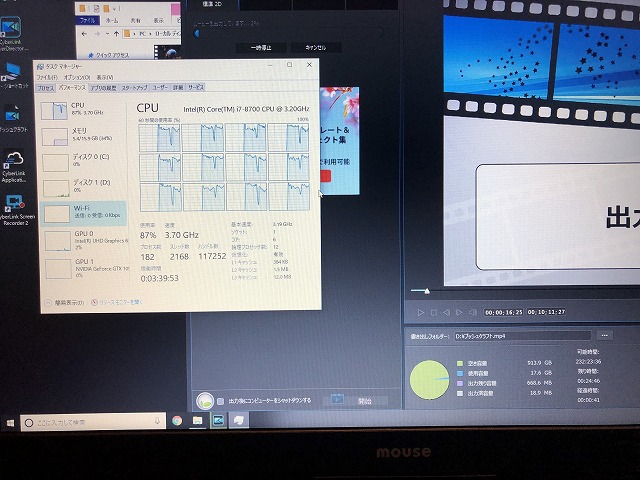Click first CPU core graph
The width and height of the screenshot is (640, 480).
(160, 138)
